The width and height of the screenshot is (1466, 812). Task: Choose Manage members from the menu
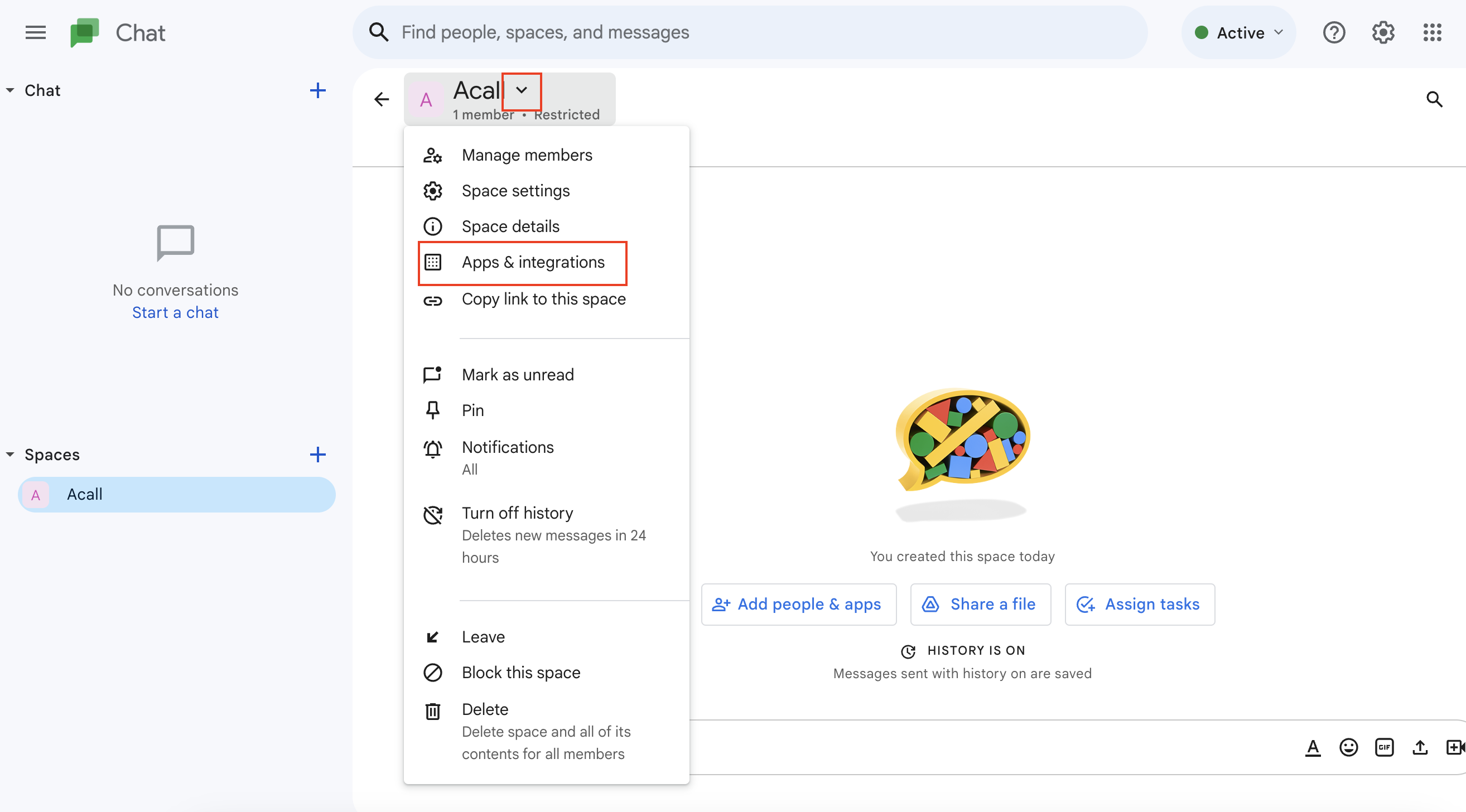click(527, 155)
